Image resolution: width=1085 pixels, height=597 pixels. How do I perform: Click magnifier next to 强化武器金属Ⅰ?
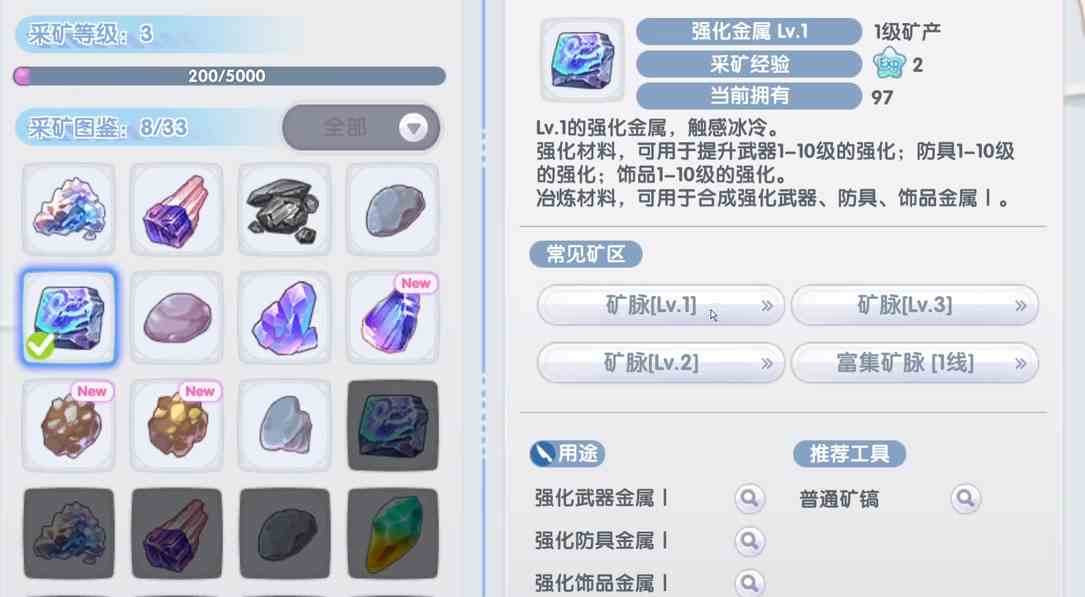pos(749,498)
